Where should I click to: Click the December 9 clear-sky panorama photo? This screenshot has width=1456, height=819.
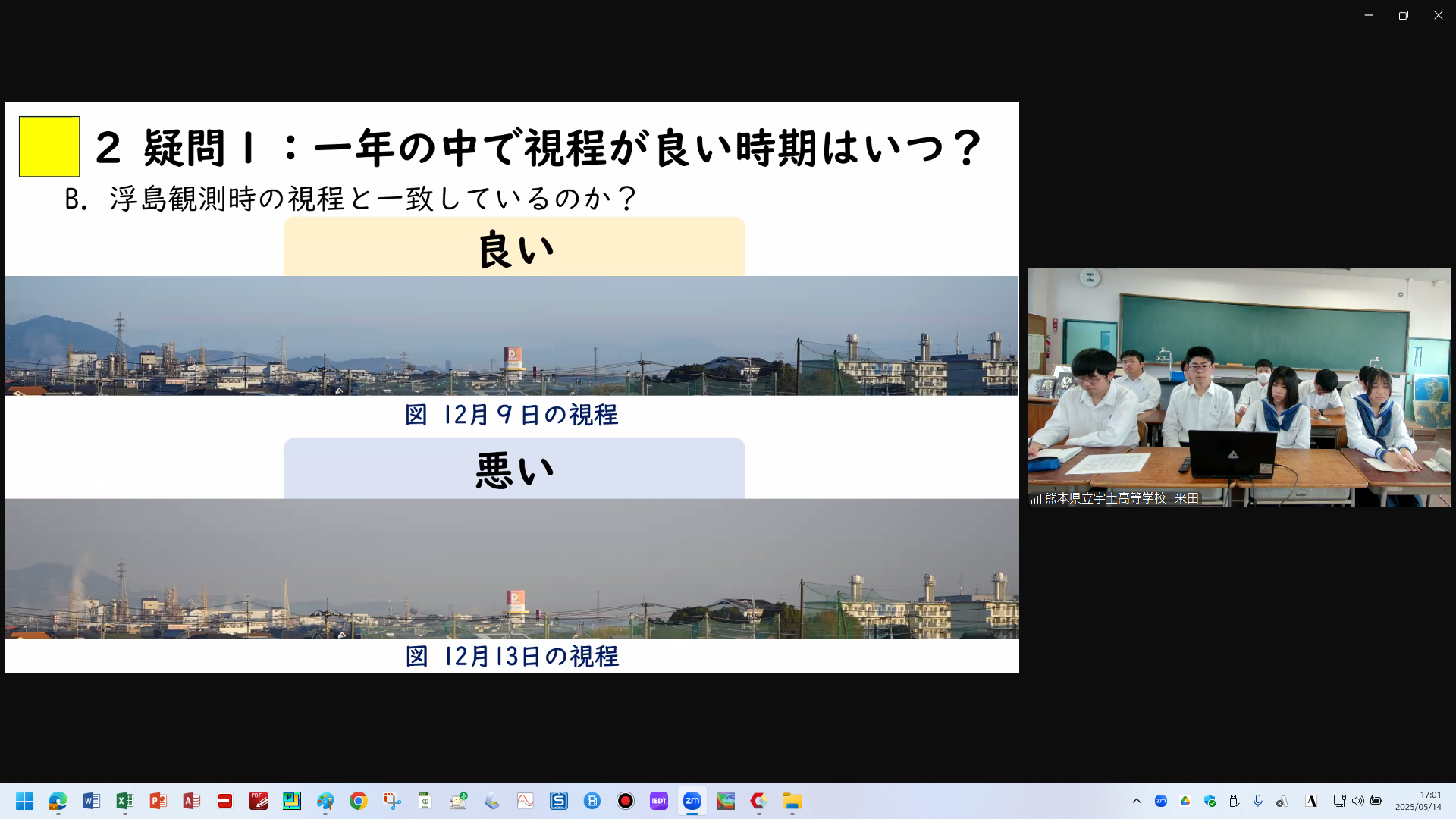pyautogui.click(x=511, y=336)
